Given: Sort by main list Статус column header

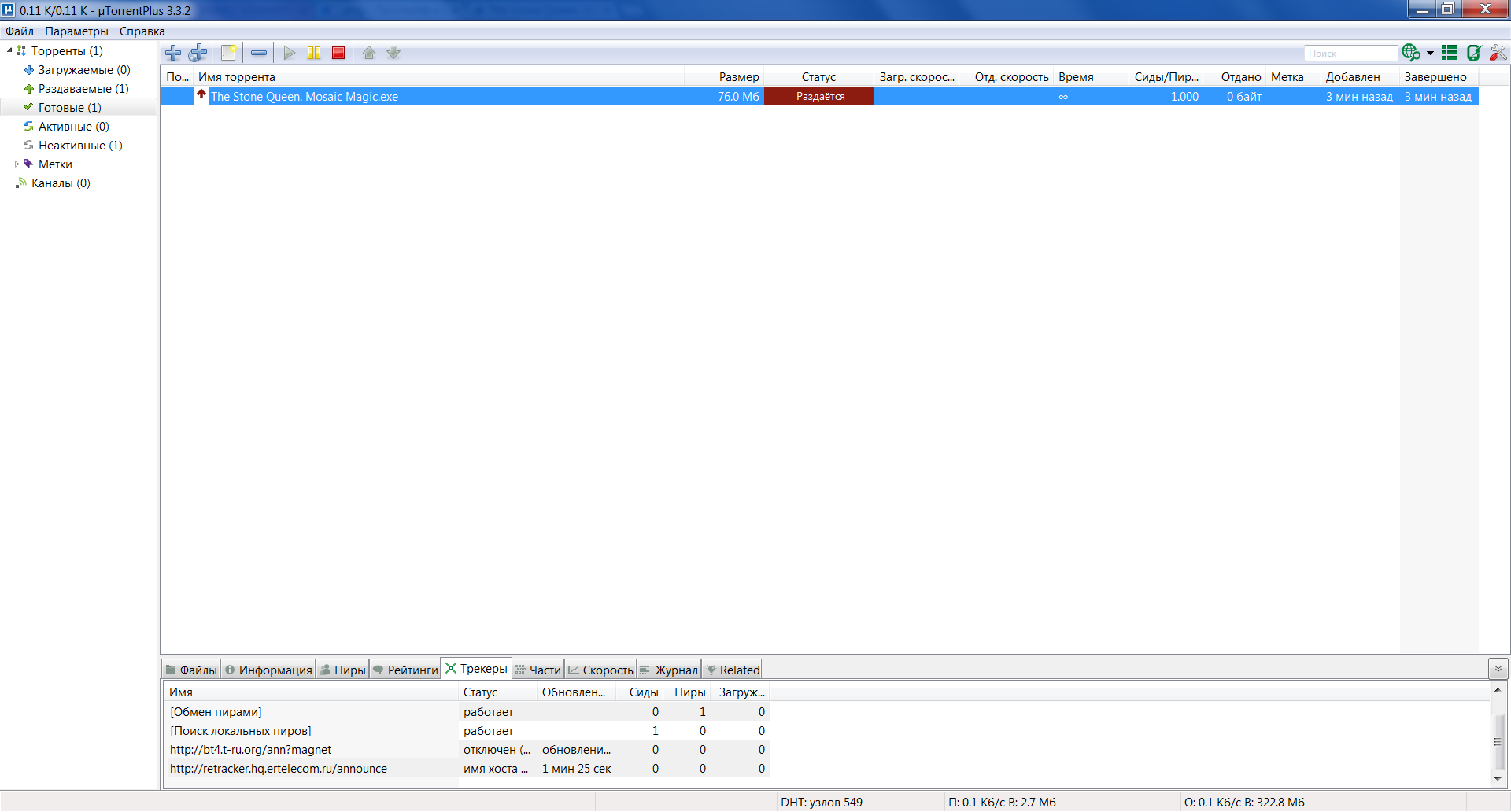Looking at the screenshot, I should pyautogui.click(x=818, y=77).
